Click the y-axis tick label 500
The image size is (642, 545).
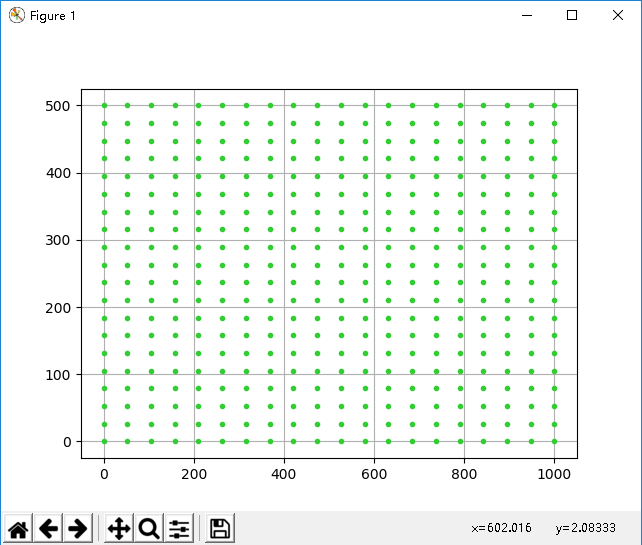58,106
